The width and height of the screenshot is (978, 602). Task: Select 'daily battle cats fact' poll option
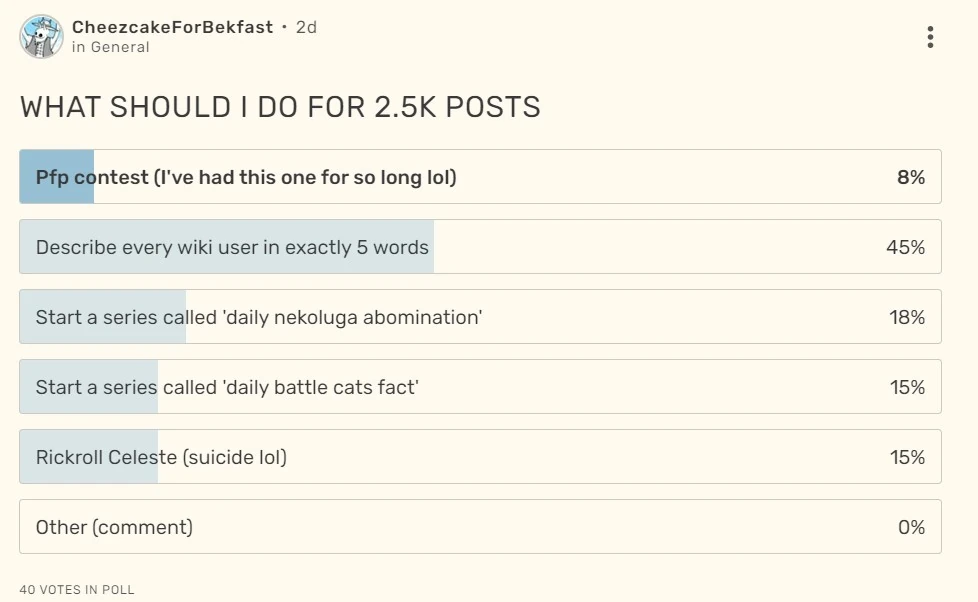tap(480, 386)
